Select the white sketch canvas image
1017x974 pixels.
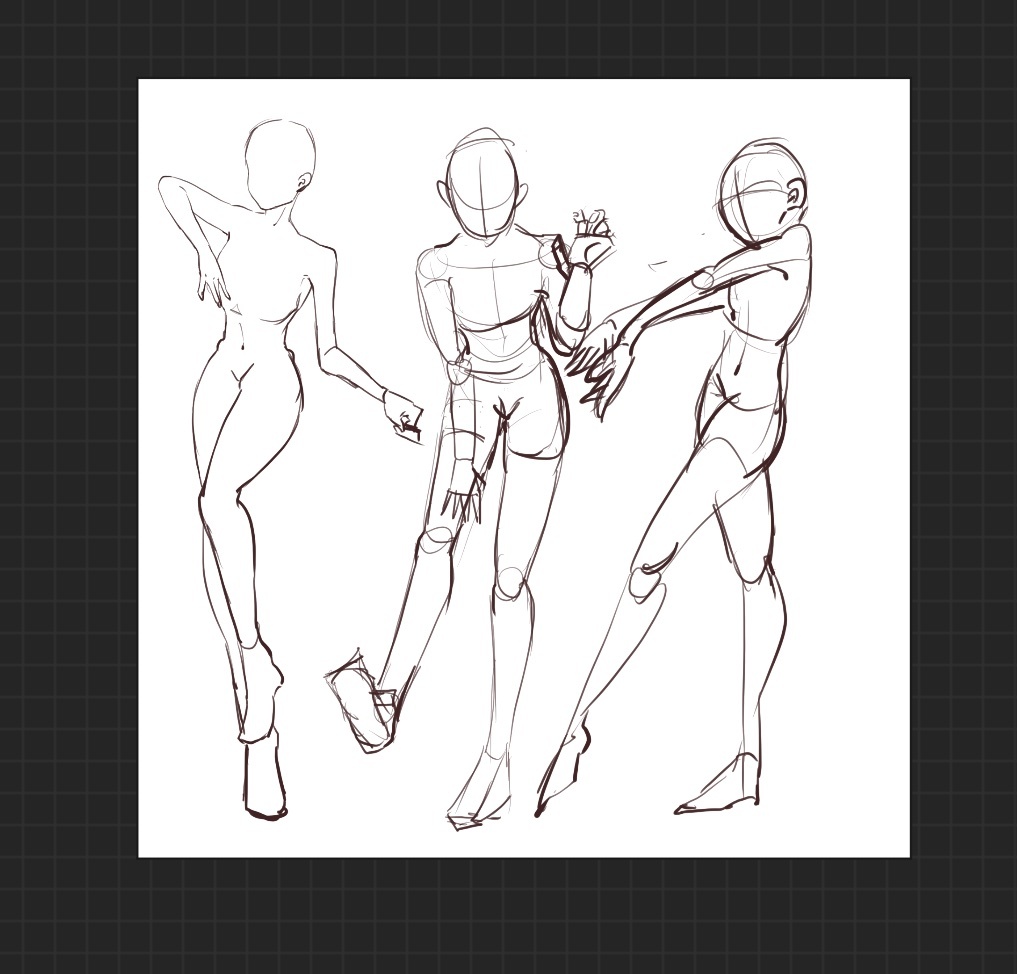(524, 468)
